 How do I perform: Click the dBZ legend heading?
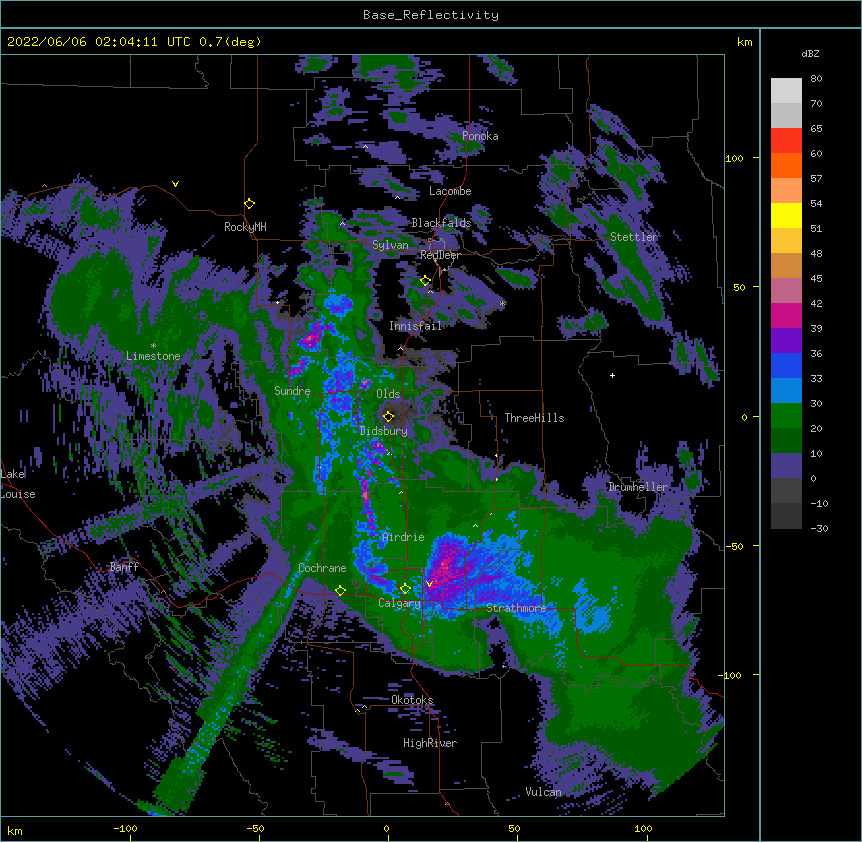coord(810,53)
